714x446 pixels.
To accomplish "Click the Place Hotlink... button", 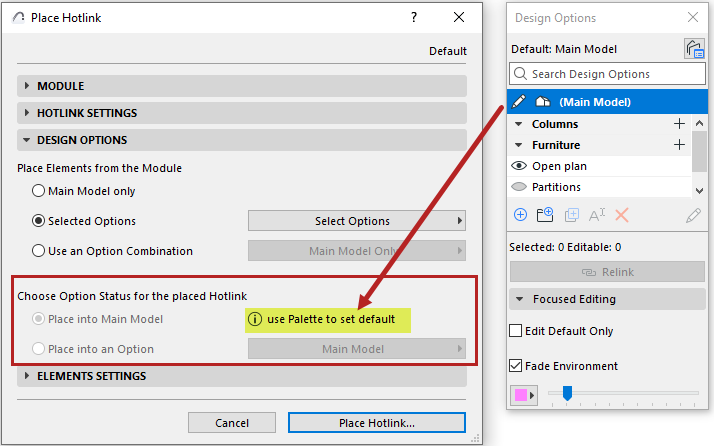I will [x=377, y=423].
